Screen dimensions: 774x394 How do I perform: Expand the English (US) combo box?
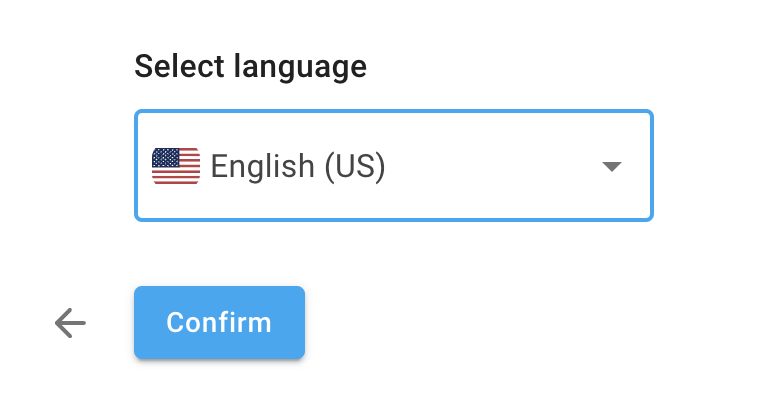(394, 165)
